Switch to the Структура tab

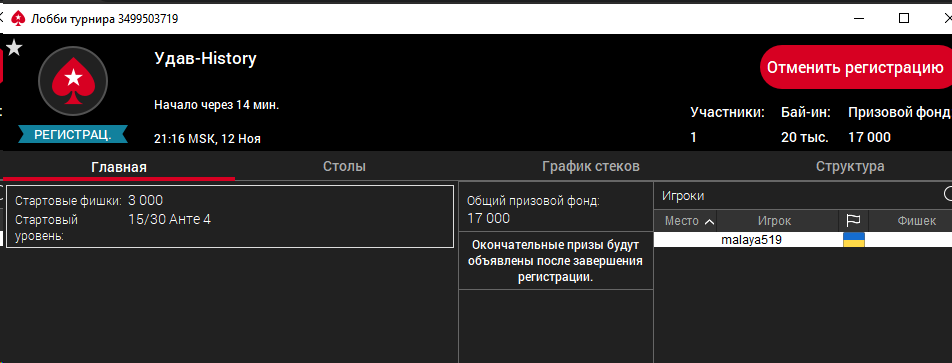[x=850, y=166]
